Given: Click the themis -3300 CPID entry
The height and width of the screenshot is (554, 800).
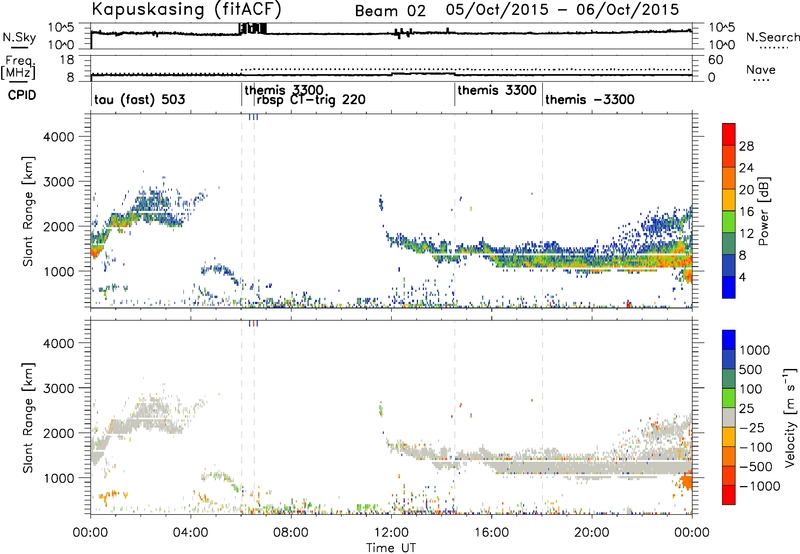Looking at the screenshot, I should click(x=590, y=99).
